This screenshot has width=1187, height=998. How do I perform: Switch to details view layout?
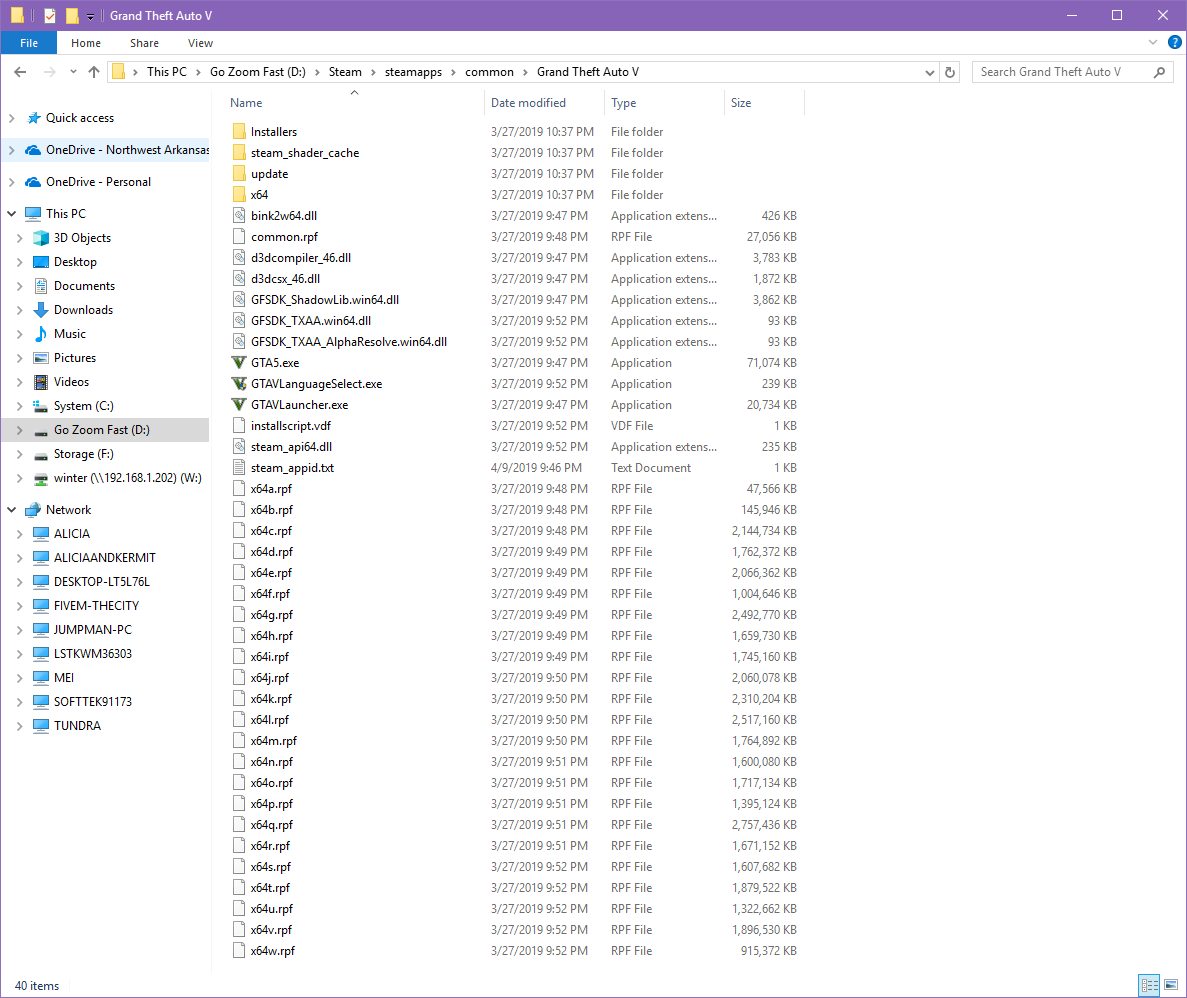[1149, 985]
